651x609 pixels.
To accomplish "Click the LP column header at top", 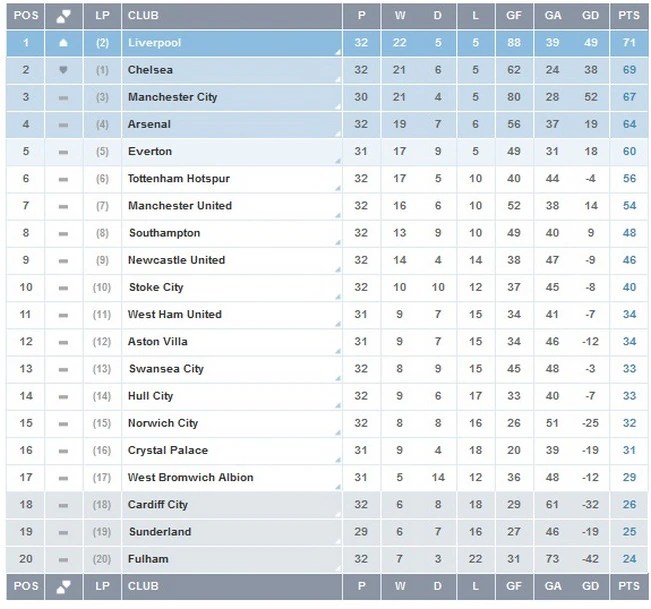I will (x=103, y=16).
